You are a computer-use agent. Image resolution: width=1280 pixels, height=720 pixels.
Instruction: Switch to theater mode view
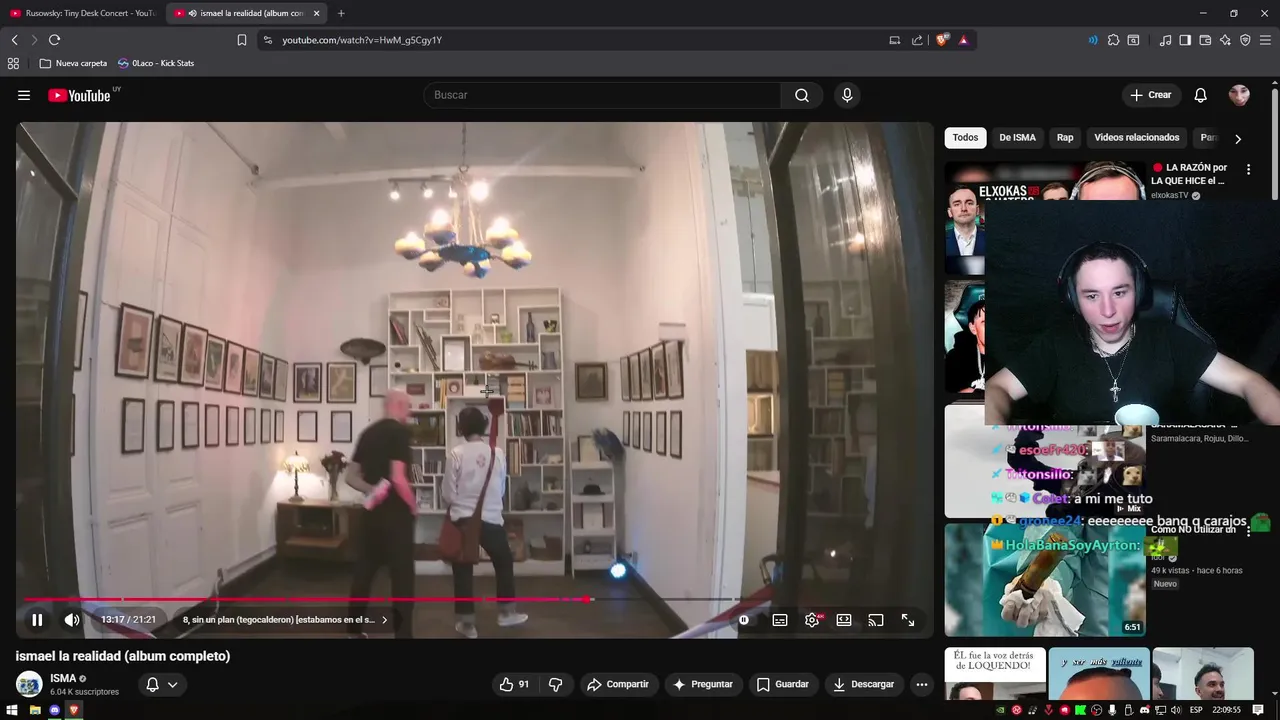point(844,620)
